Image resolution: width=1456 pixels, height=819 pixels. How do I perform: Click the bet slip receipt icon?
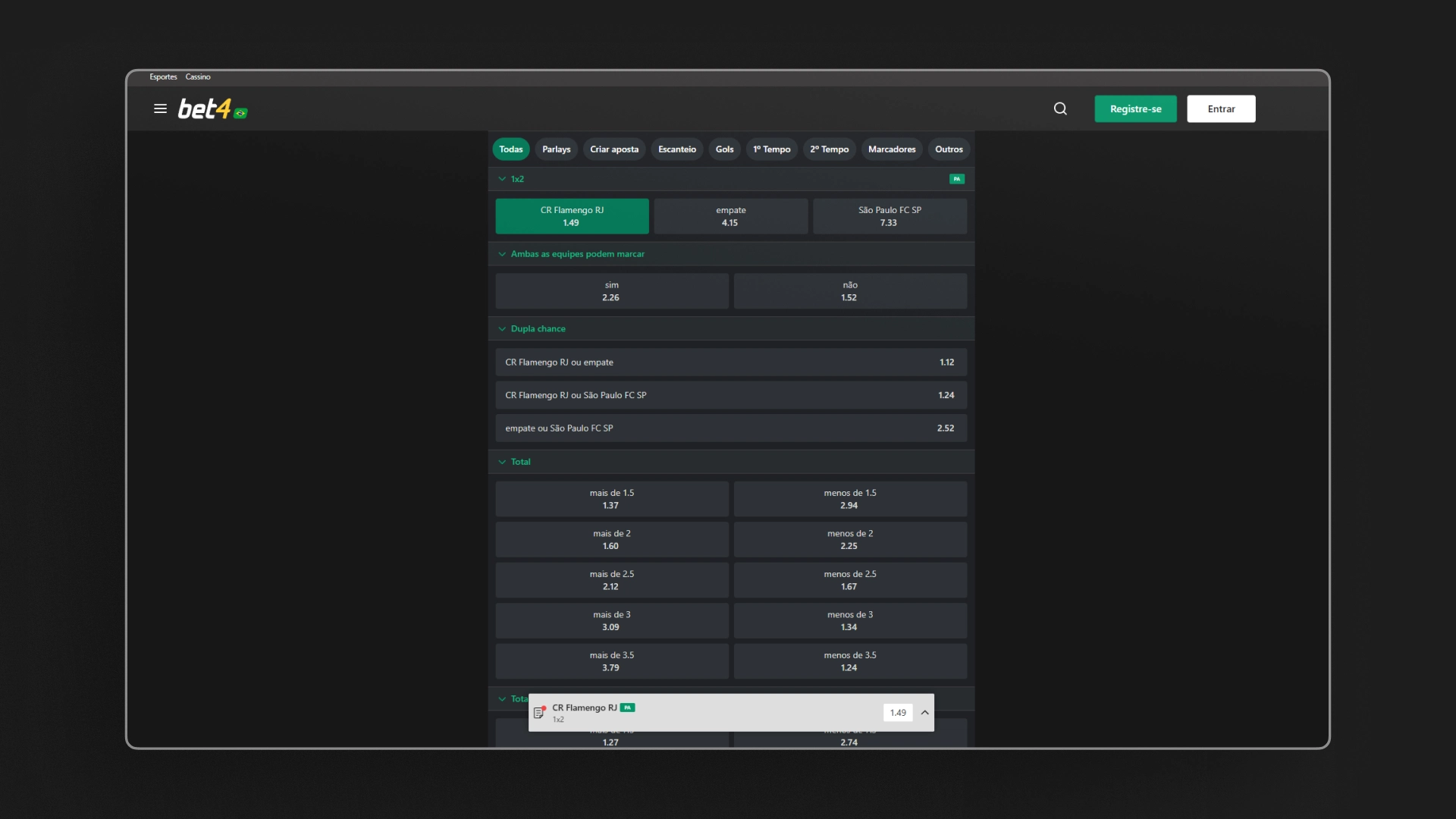pyautogui.click(x=539, y=713)
